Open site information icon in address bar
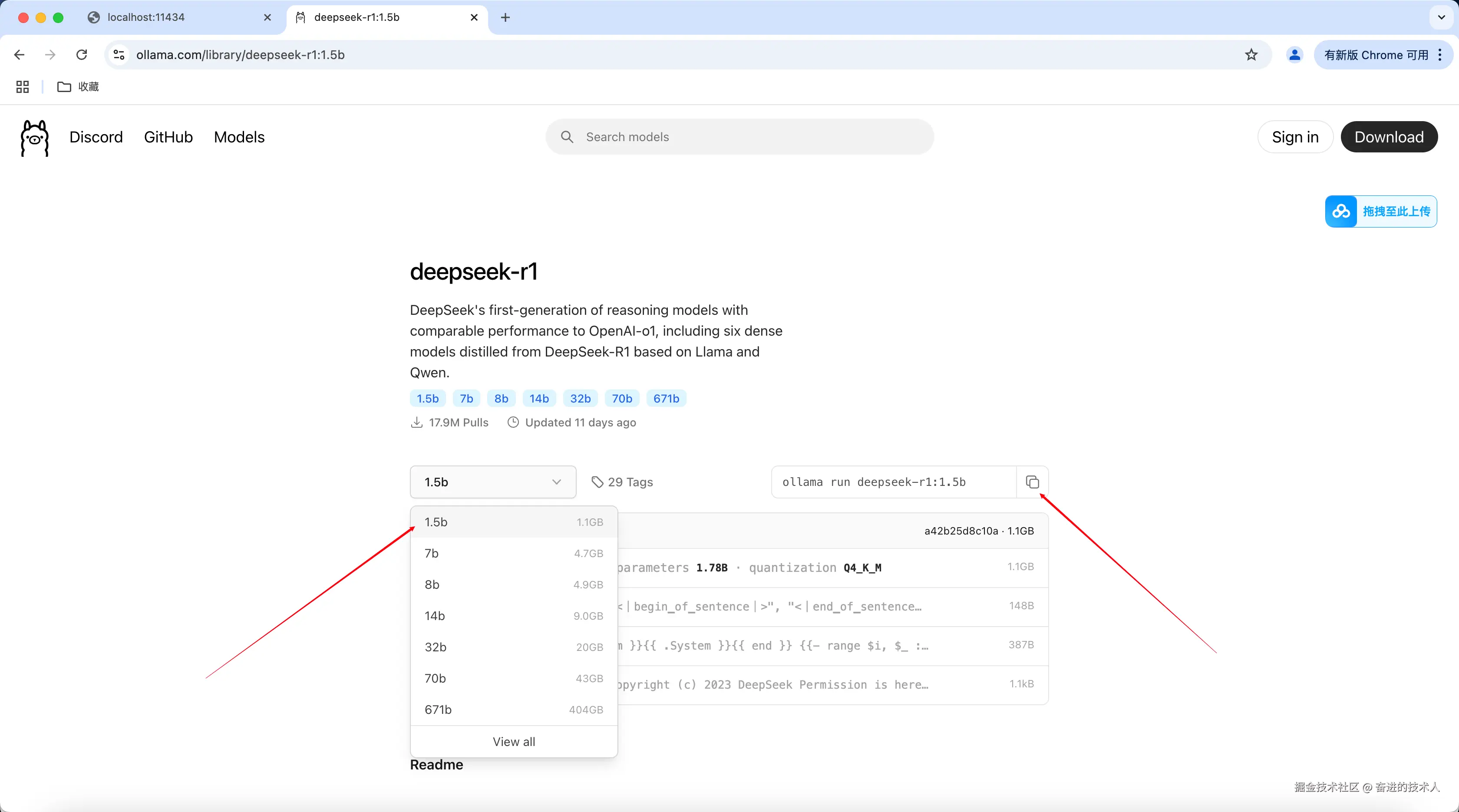Image resolution: width=1459 pixels, height=812 pixels. point(119,55)
